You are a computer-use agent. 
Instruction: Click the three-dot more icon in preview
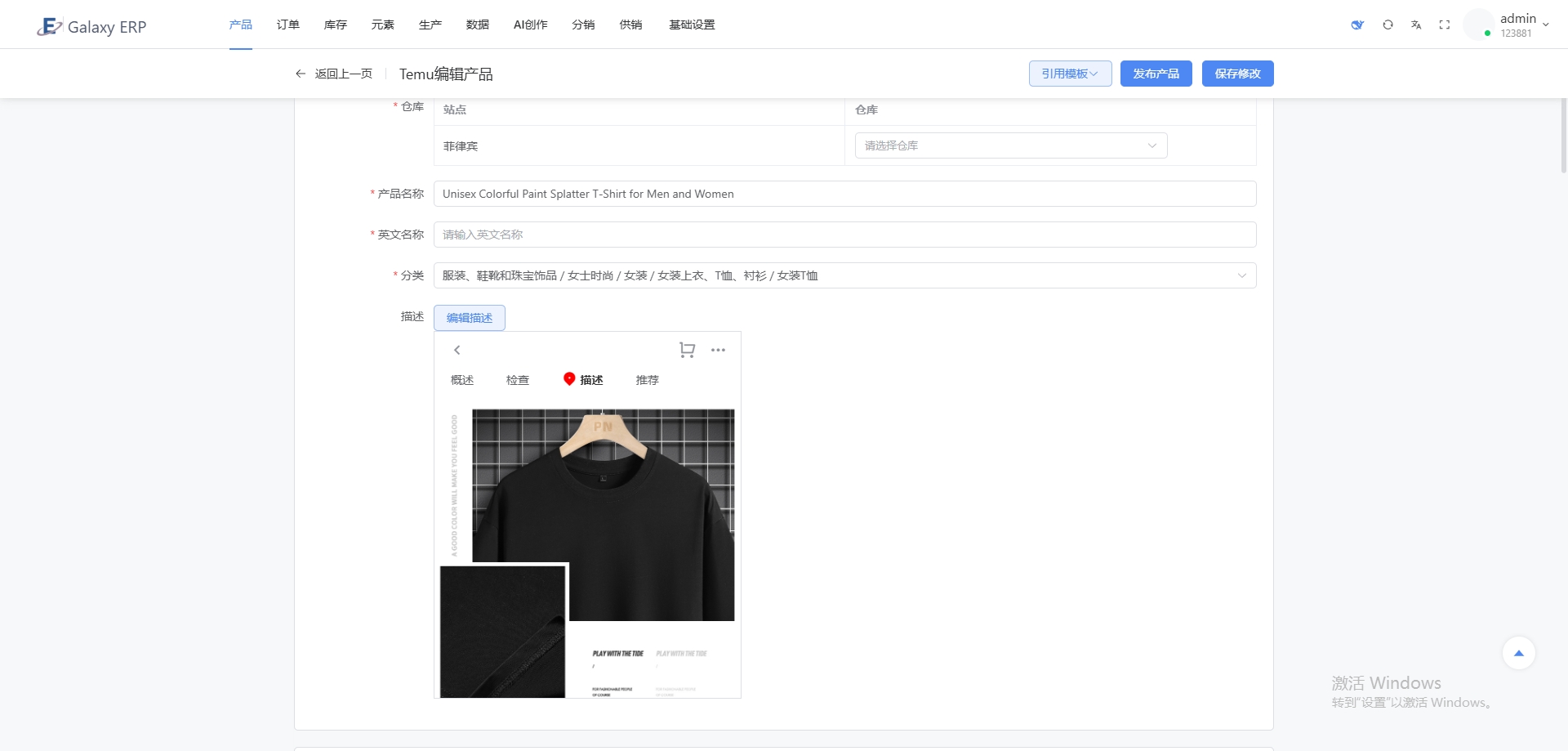click(718, 350)
